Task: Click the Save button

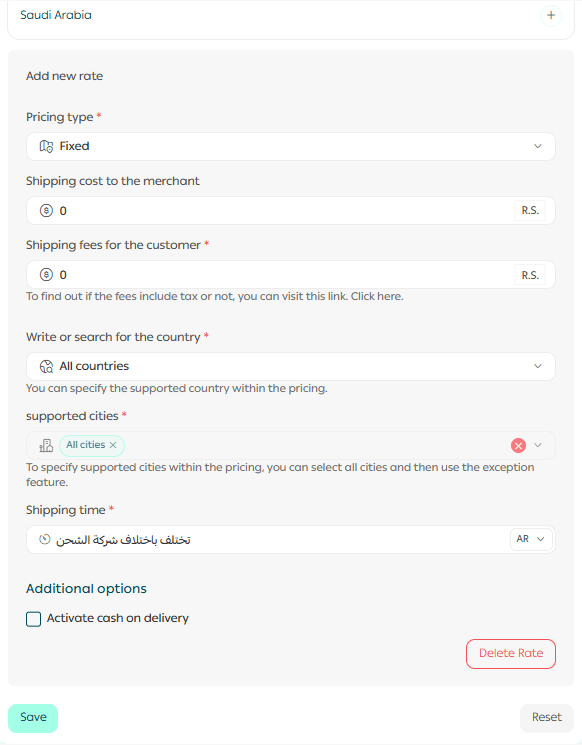Action: tap(33, 718)
